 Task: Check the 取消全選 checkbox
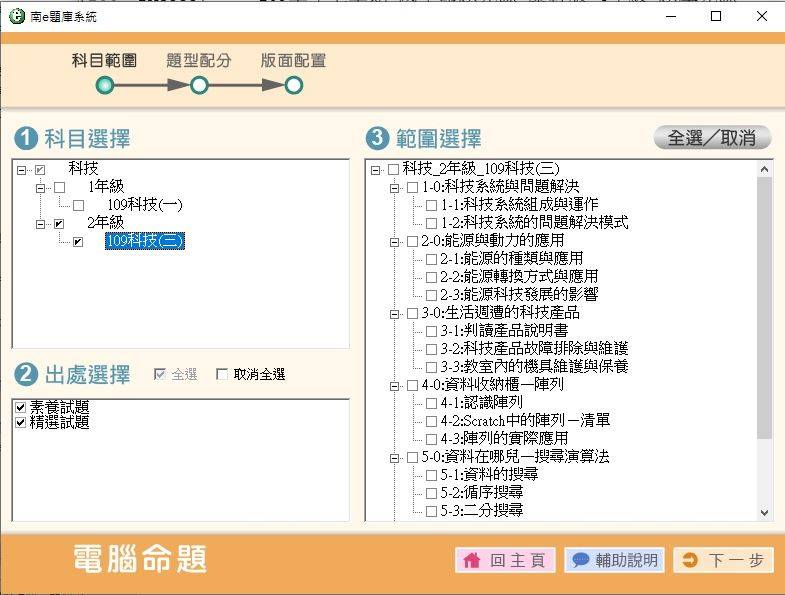pyautogui.click(x=222, y=374)
